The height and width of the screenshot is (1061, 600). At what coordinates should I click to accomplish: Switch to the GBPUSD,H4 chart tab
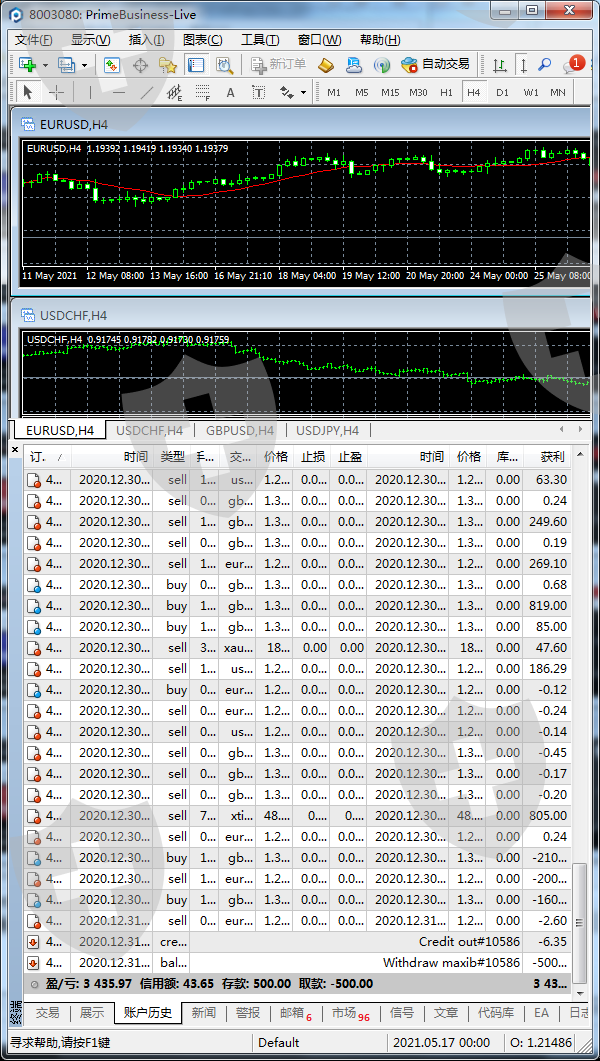239,431
